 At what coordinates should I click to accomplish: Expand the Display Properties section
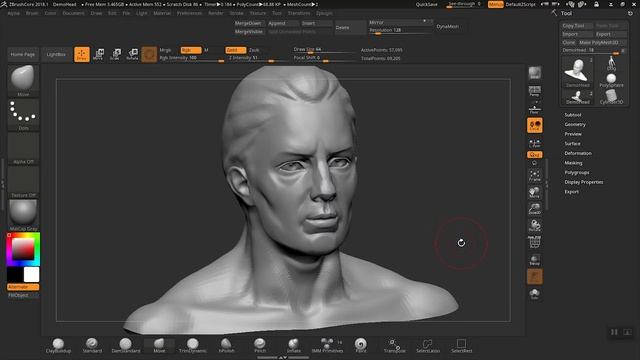(x=584, y=182)
